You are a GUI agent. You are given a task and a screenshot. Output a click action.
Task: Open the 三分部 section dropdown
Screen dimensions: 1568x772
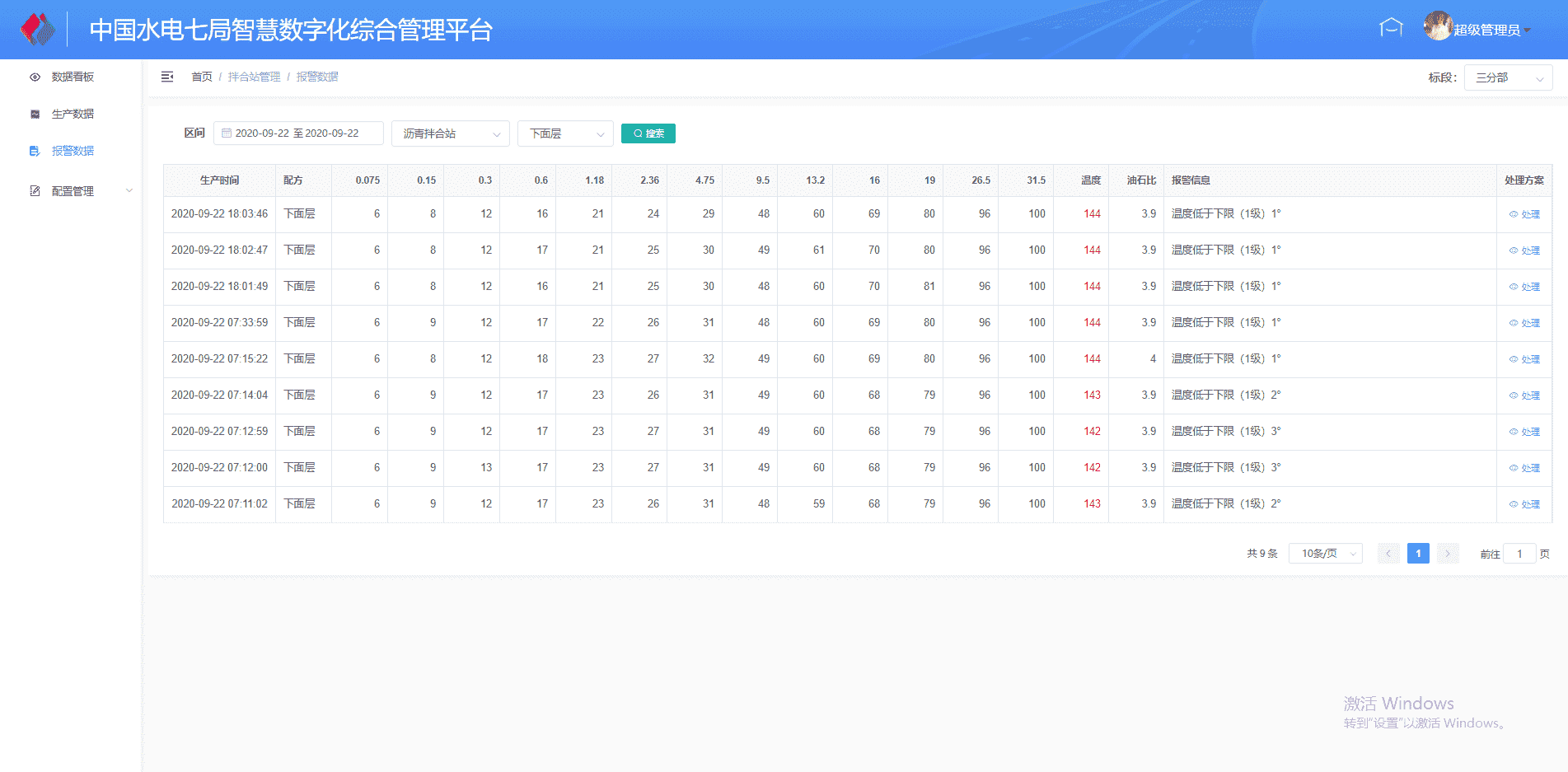pos(1508,78)
